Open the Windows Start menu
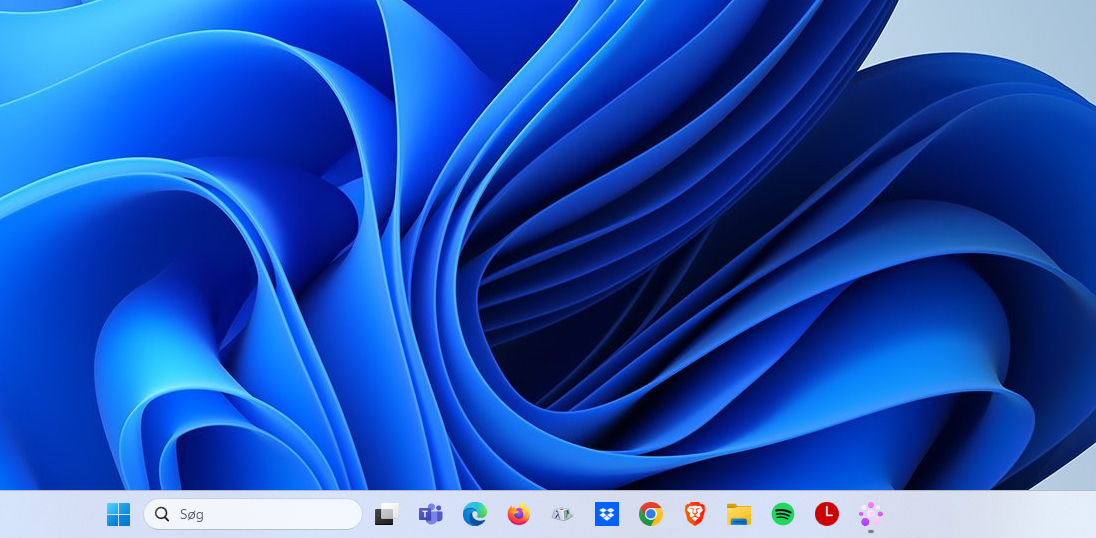The height and width of the screenshot is (538, 1096). (119, 514)
